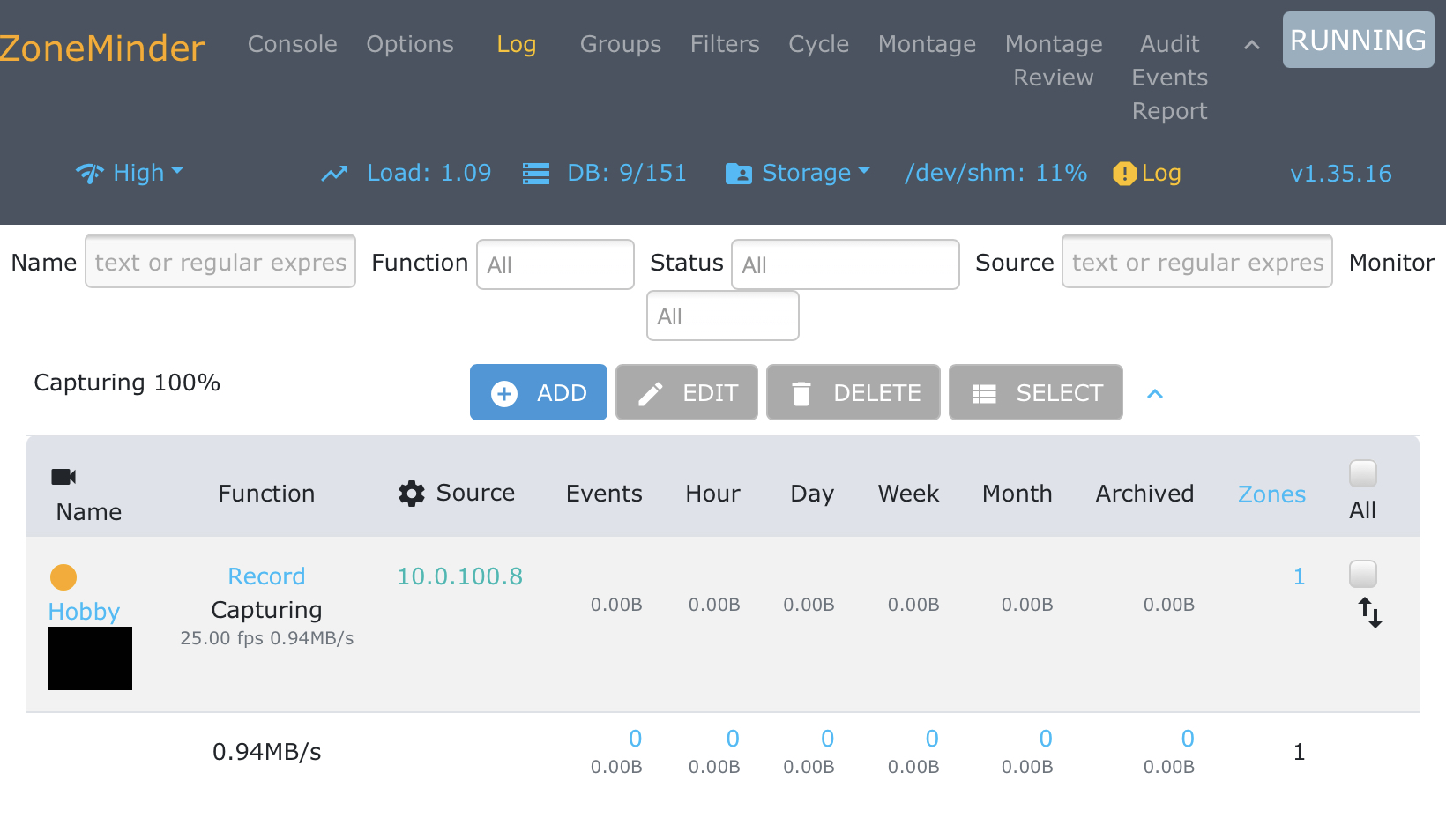Open the Audit Events Report

click(x=1170, y=78)
